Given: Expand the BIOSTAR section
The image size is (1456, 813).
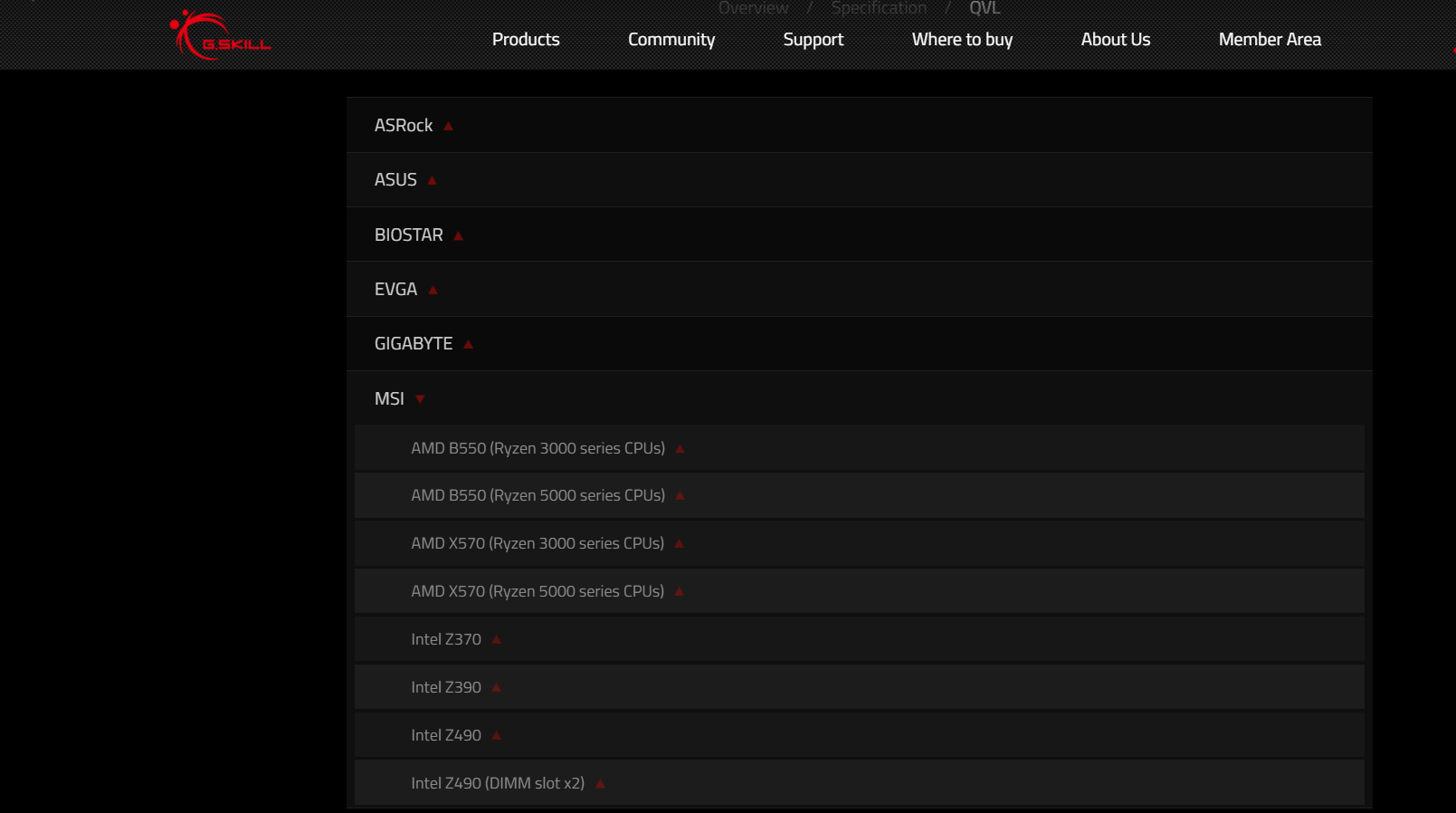Looking at the screenshot, I should coord(859,234).
